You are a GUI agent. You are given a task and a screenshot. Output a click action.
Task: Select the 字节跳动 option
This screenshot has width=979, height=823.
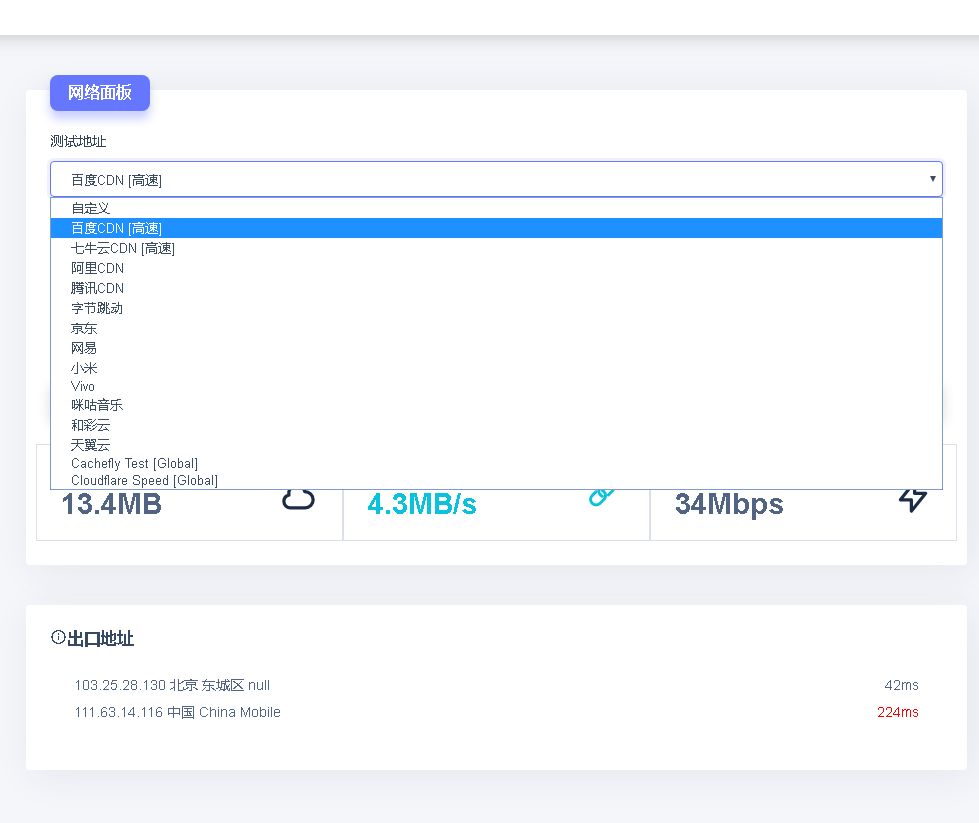click(97, 308)
